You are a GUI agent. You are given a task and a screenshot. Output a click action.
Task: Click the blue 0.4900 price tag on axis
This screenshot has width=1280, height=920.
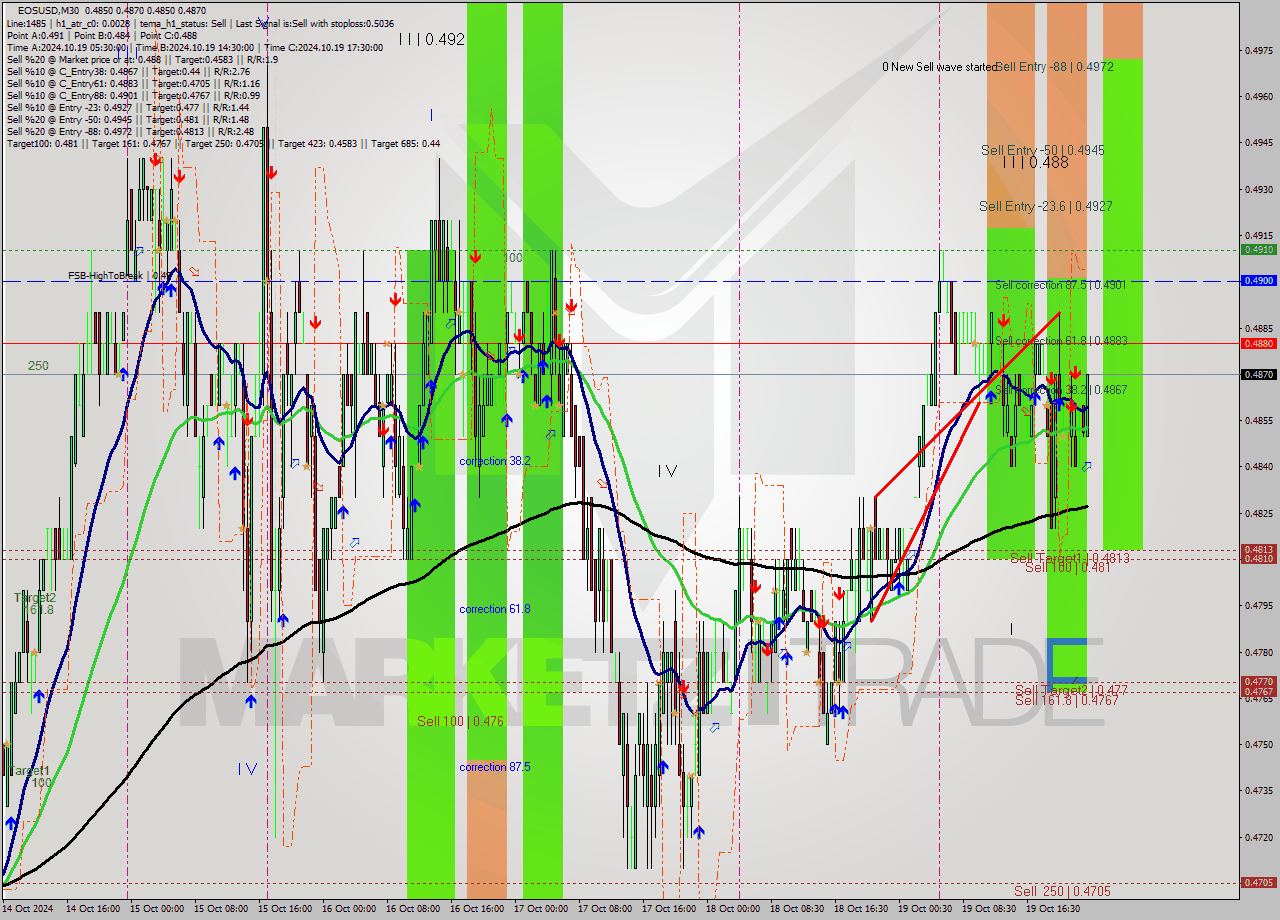[1258, 281]
